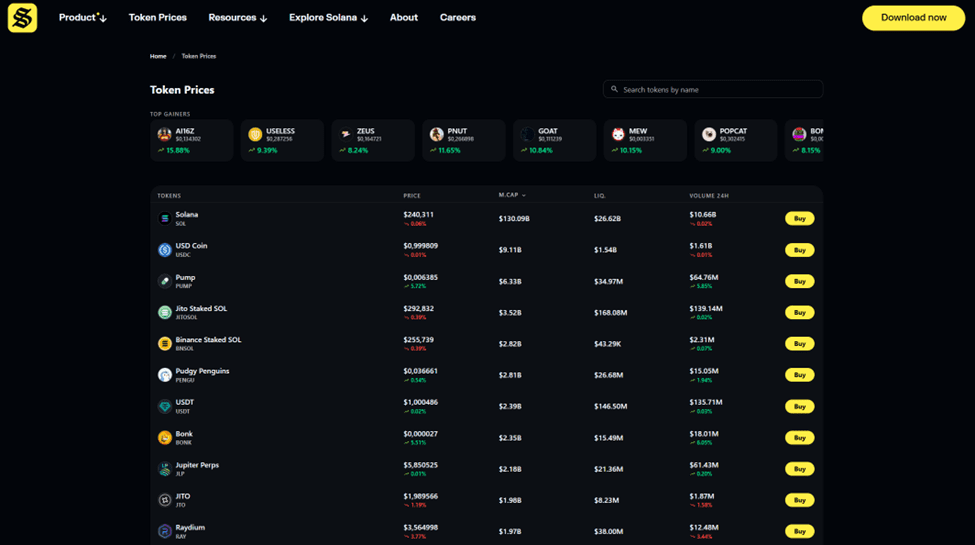Click the Solana token icon
The image size is (975, 545).
165,218
